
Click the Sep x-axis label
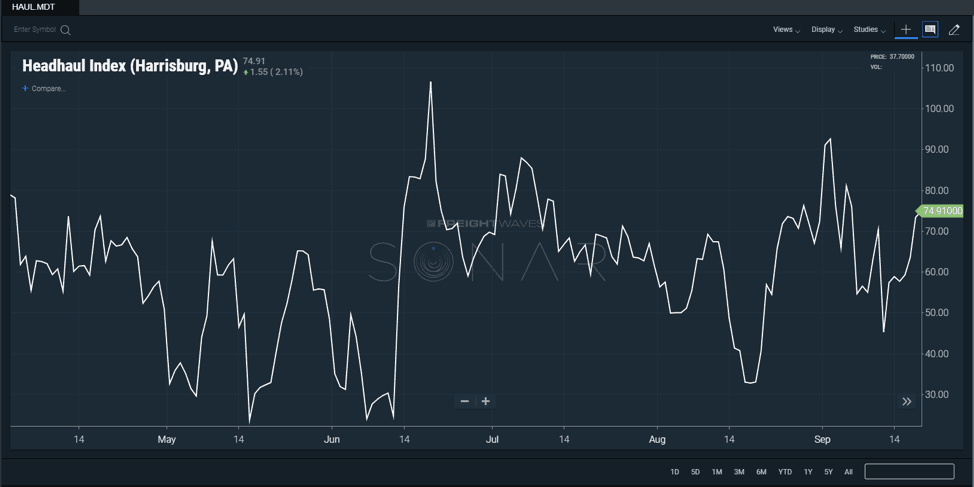(822, 440)
